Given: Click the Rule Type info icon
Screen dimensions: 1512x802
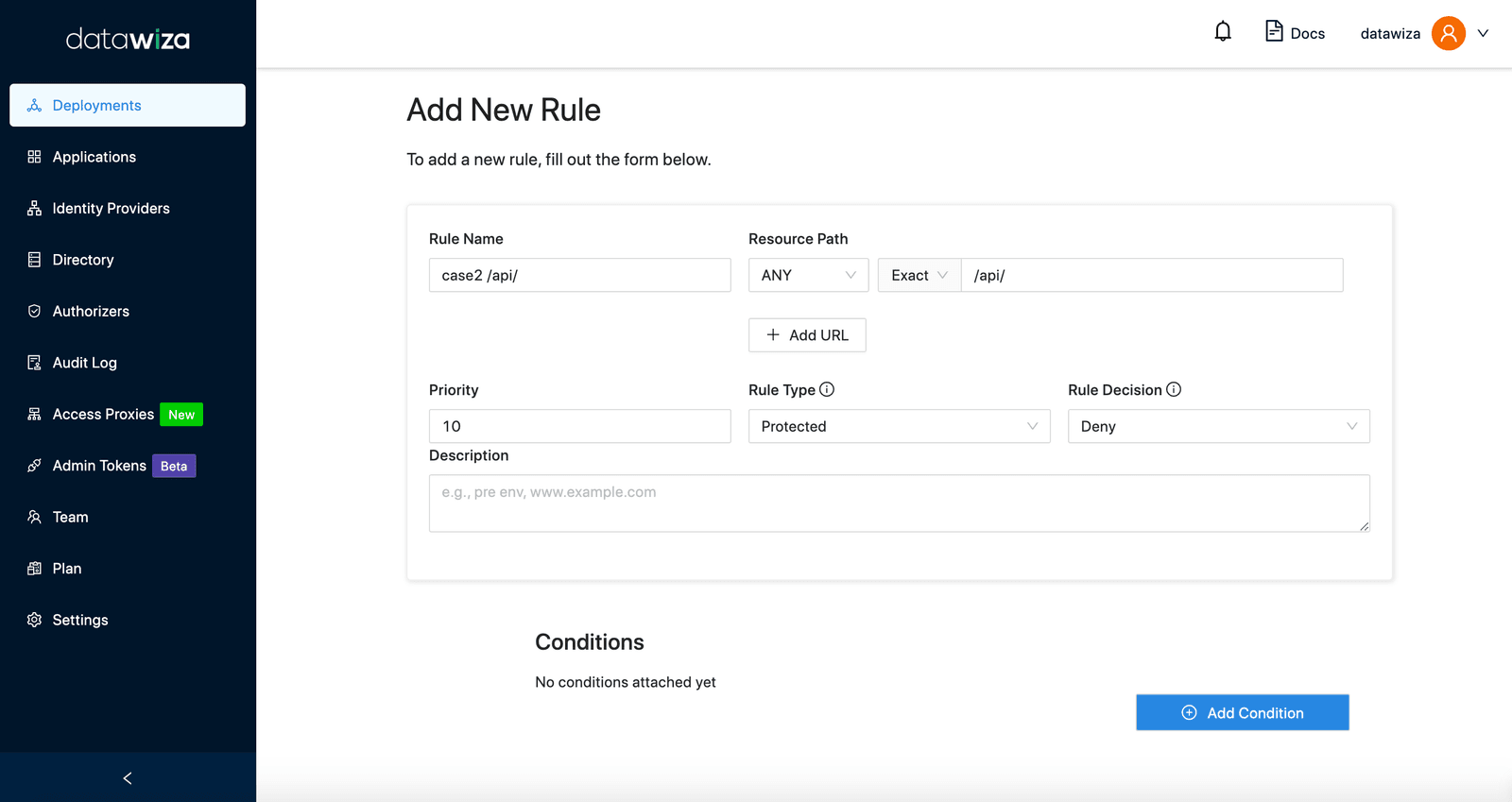Looking at the screenshot, I should click(827, 389).
